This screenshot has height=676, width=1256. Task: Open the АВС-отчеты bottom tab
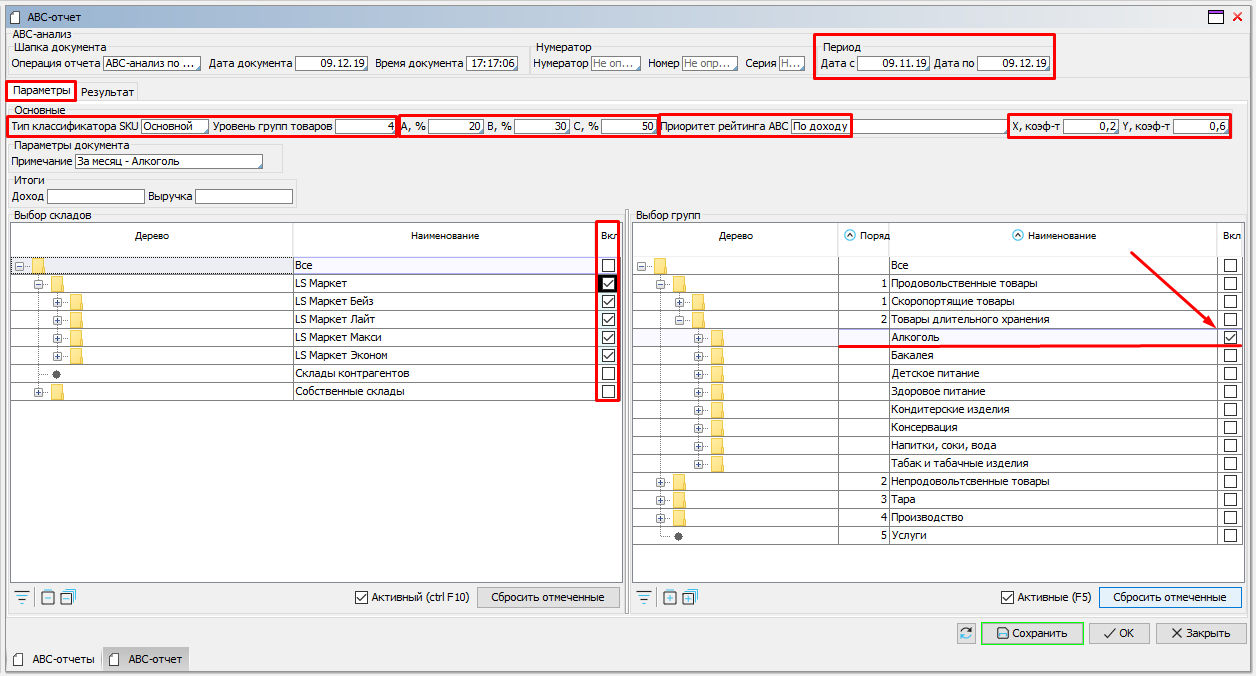[x=55, y=659]
